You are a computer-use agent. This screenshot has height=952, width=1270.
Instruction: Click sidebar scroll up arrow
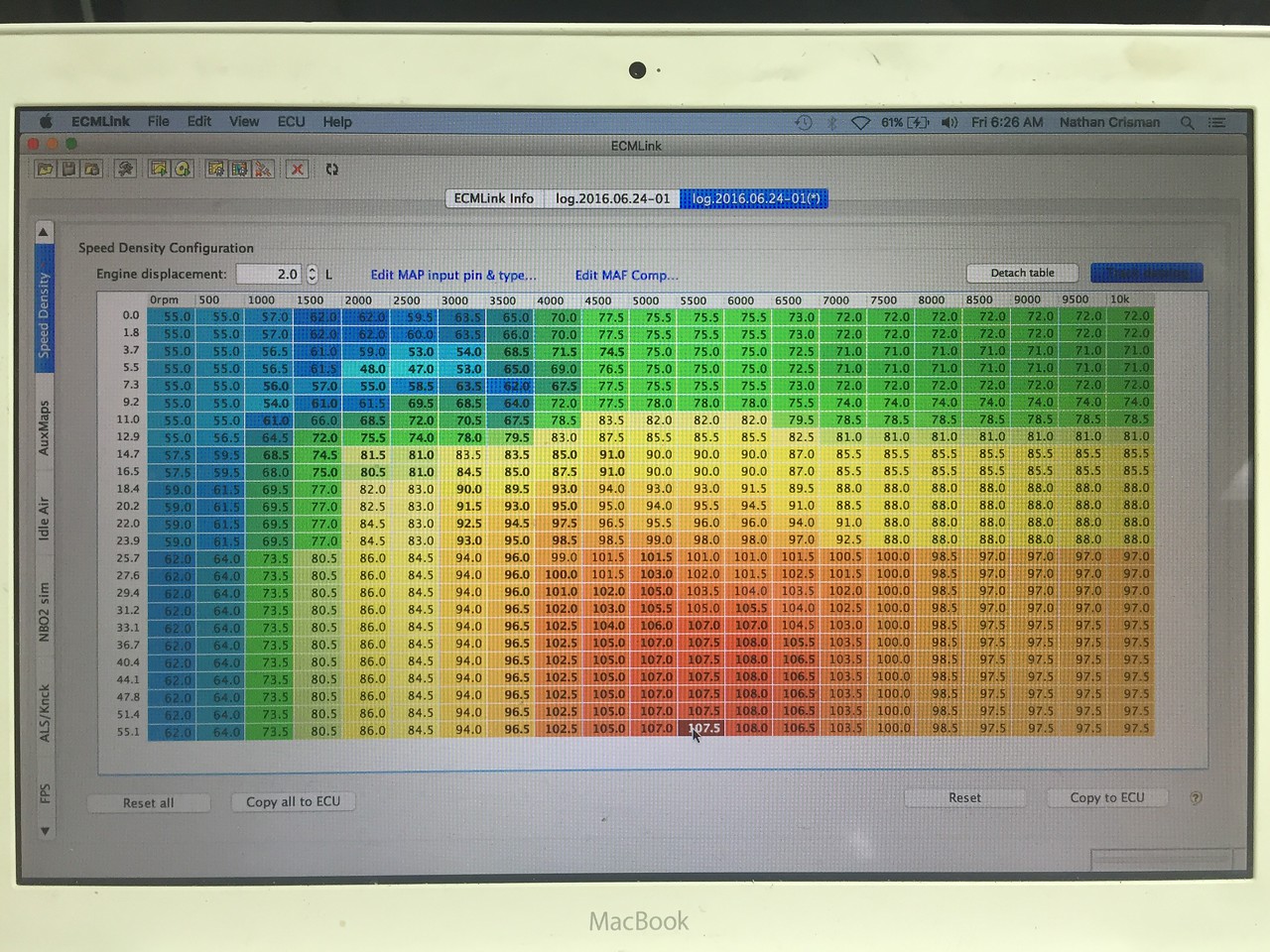pyautogui.click(x=44, y=232)
